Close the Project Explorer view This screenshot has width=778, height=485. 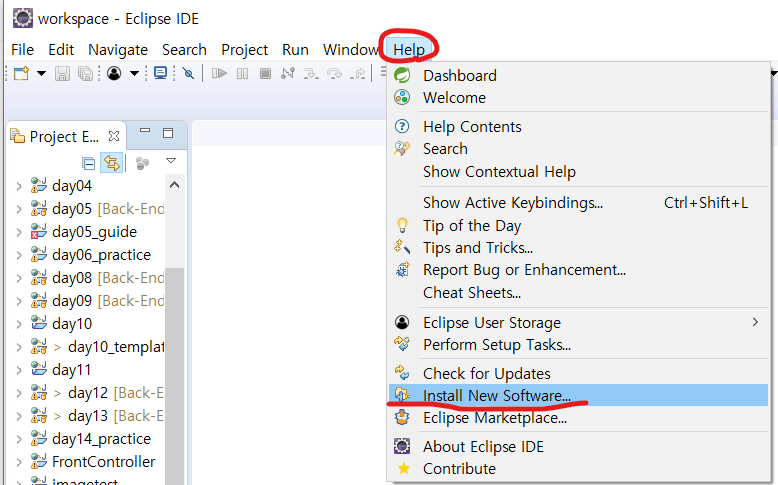click(114, 136)
